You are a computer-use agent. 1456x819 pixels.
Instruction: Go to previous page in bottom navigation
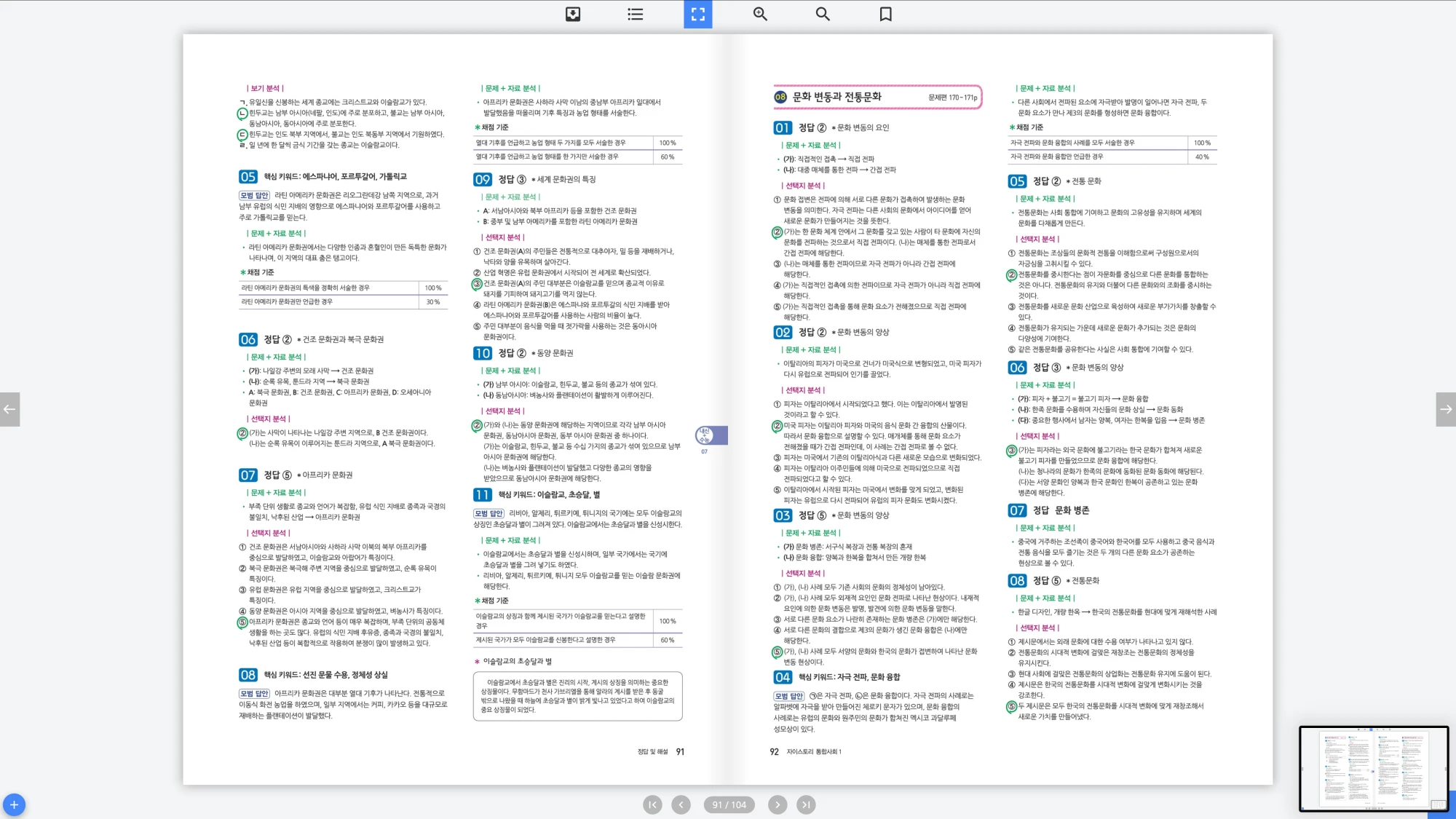[681, 804]
